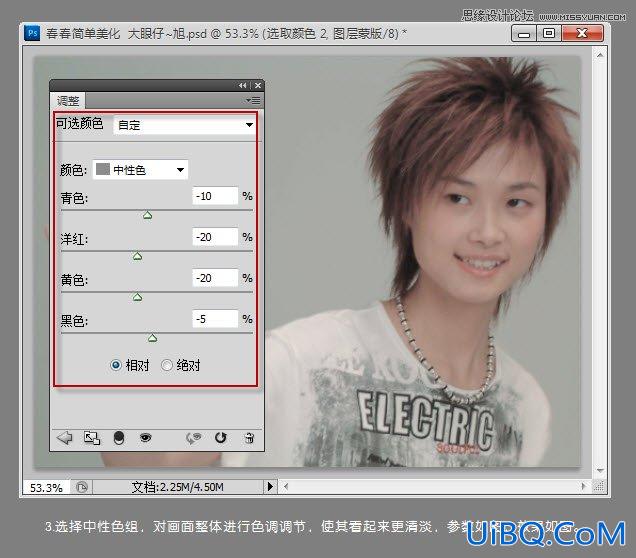The height and width of the screenshot is (558, 636).
Task: Click the 黑色 slider handle
Action: pos(153,338)
